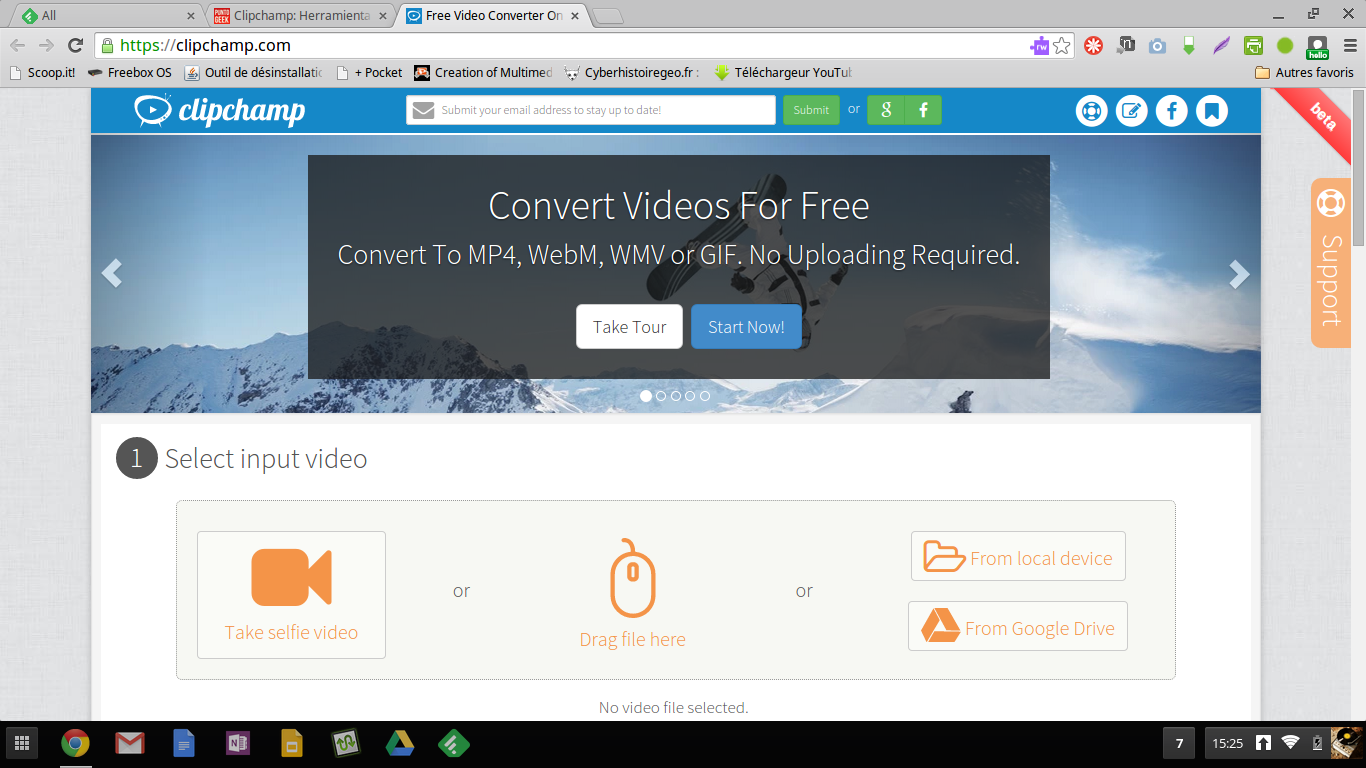Click the Take selfie video camera option
Image resolution: width=1366 pixels, height=768 pixels.
pos(291,595)
